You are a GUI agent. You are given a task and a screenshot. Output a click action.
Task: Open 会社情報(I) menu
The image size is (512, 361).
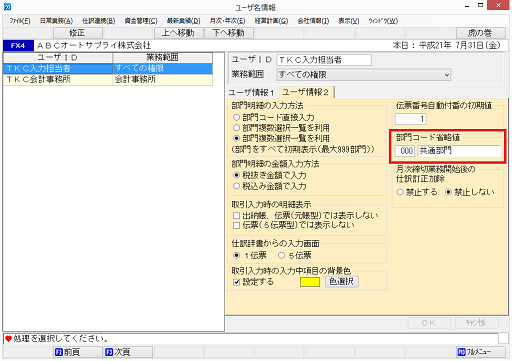pyautogui.click(x=313, y=21)
